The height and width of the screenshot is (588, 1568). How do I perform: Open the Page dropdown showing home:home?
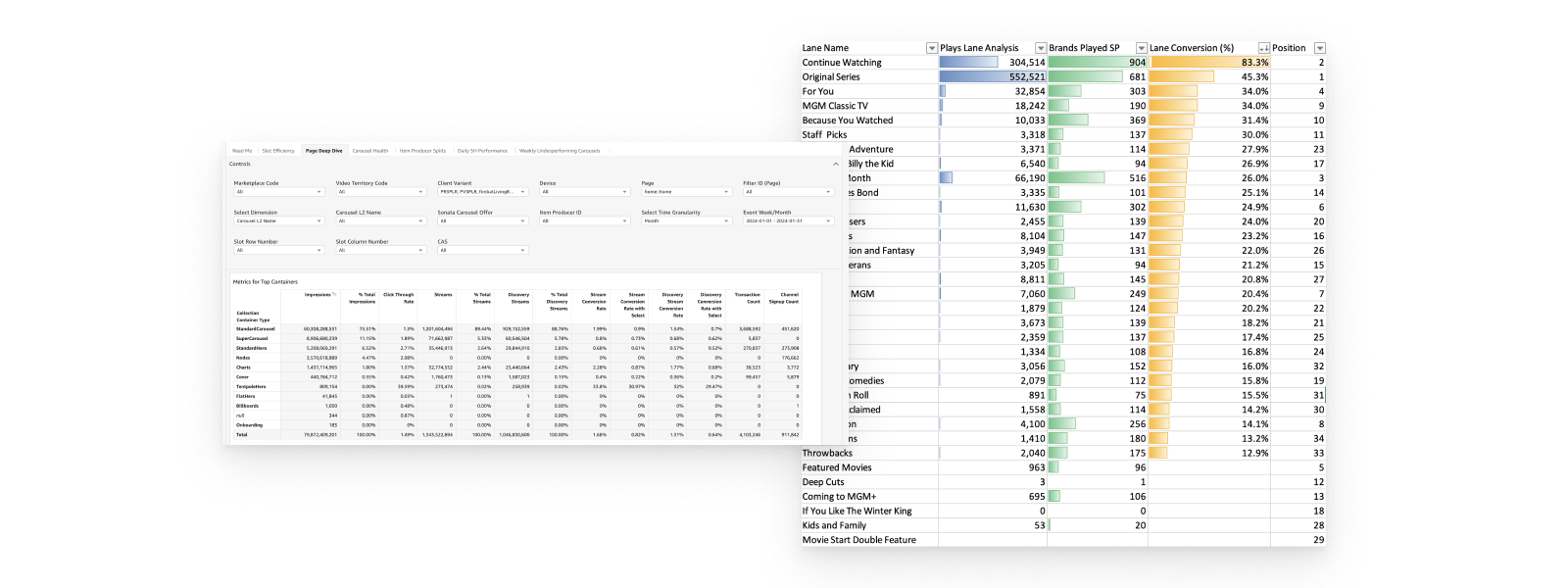pos(686,192)
